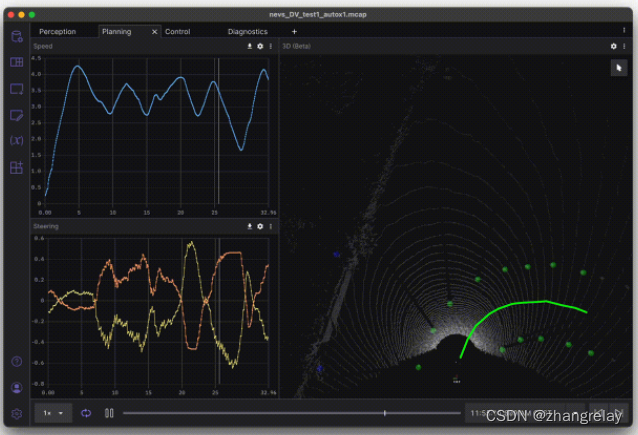Open Steering panel settings gear
The width and height of the screenshot is (638, 435).
click(x=260, y=226)
